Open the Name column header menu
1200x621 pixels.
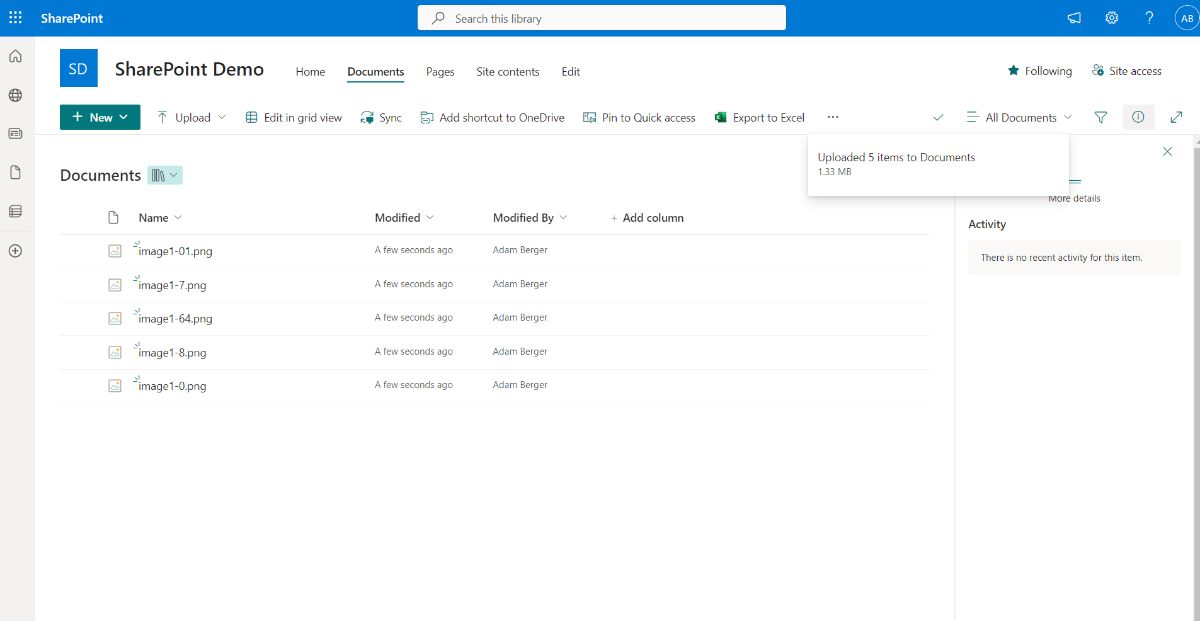(x=160, y=217)
